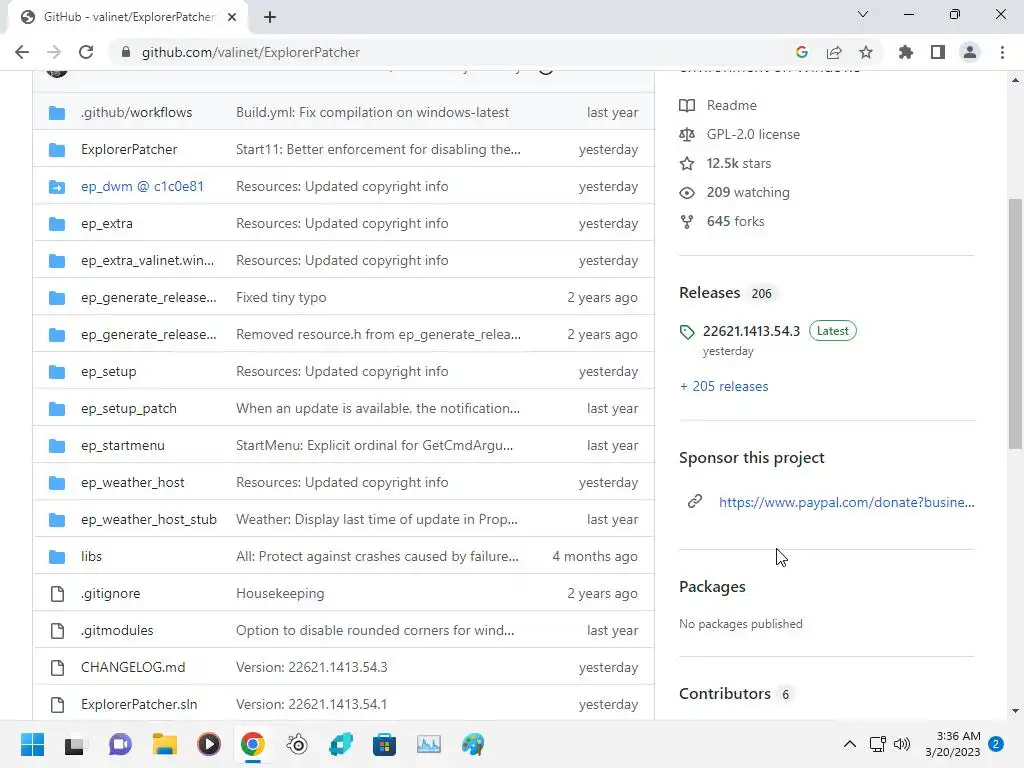This screenshot has height=768, width=1024.
Task: Open the Chrome profile avatar
Action: pos(970,52)
